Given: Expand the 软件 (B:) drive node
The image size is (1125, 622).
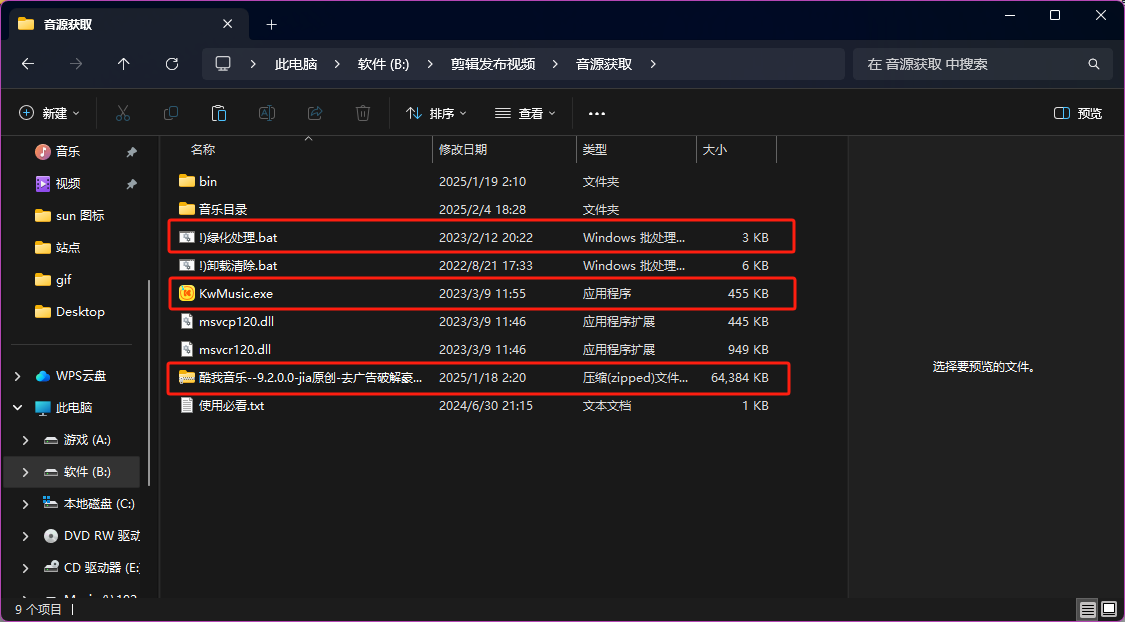Looking at the screenshot, I should (x=26, y=472).
